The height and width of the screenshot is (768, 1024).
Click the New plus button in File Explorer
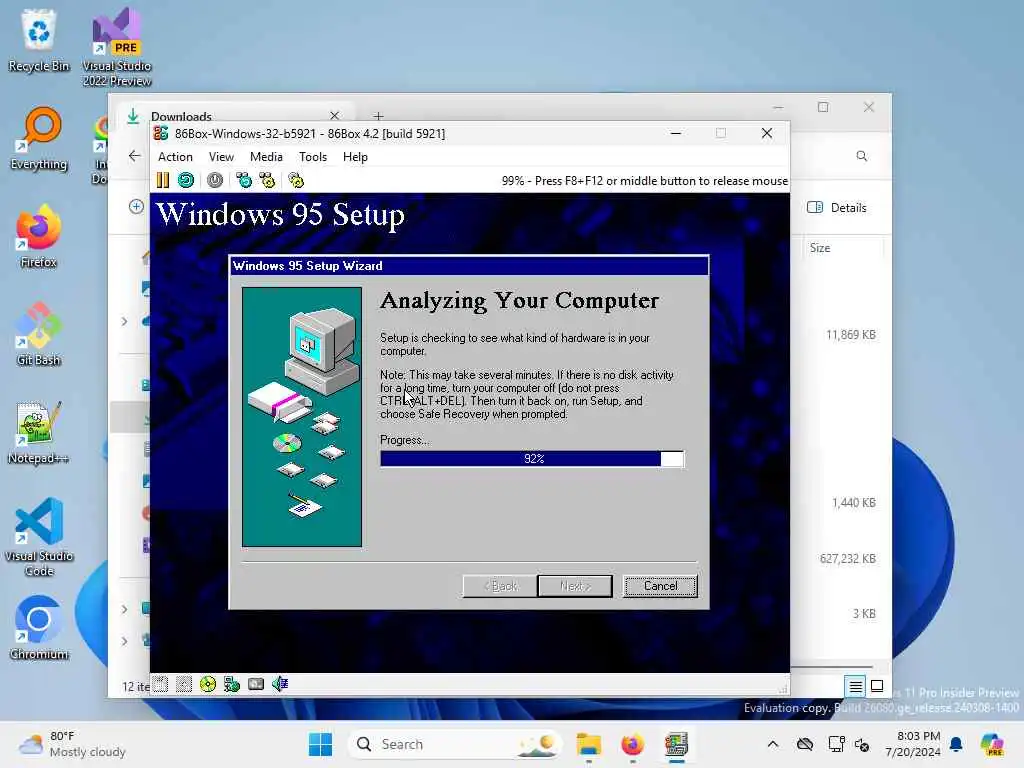pos(136,207)
